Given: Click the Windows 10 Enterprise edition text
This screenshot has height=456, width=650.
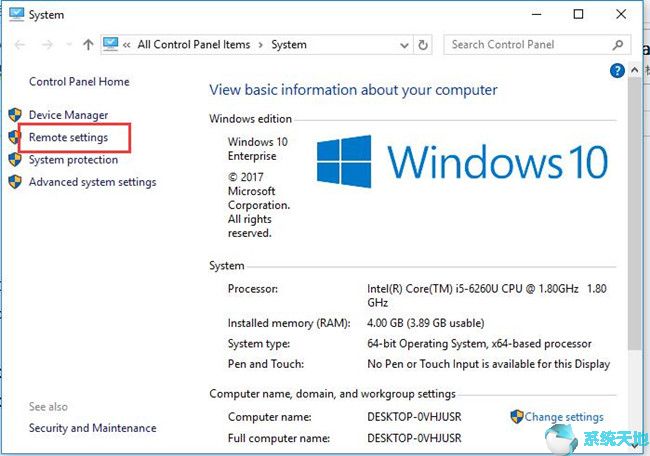Looking at the screenshot, I should tap(257, 149).
